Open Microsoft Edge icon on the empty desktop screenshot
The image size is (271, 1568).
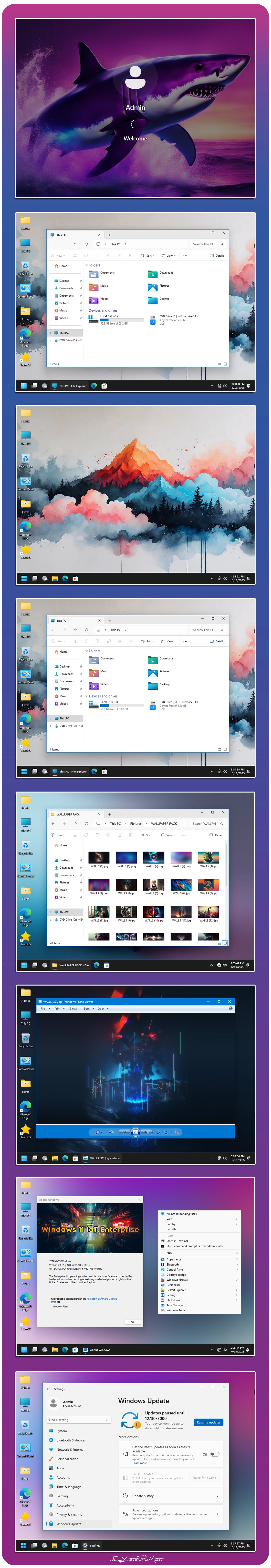[x=26, y=528]
